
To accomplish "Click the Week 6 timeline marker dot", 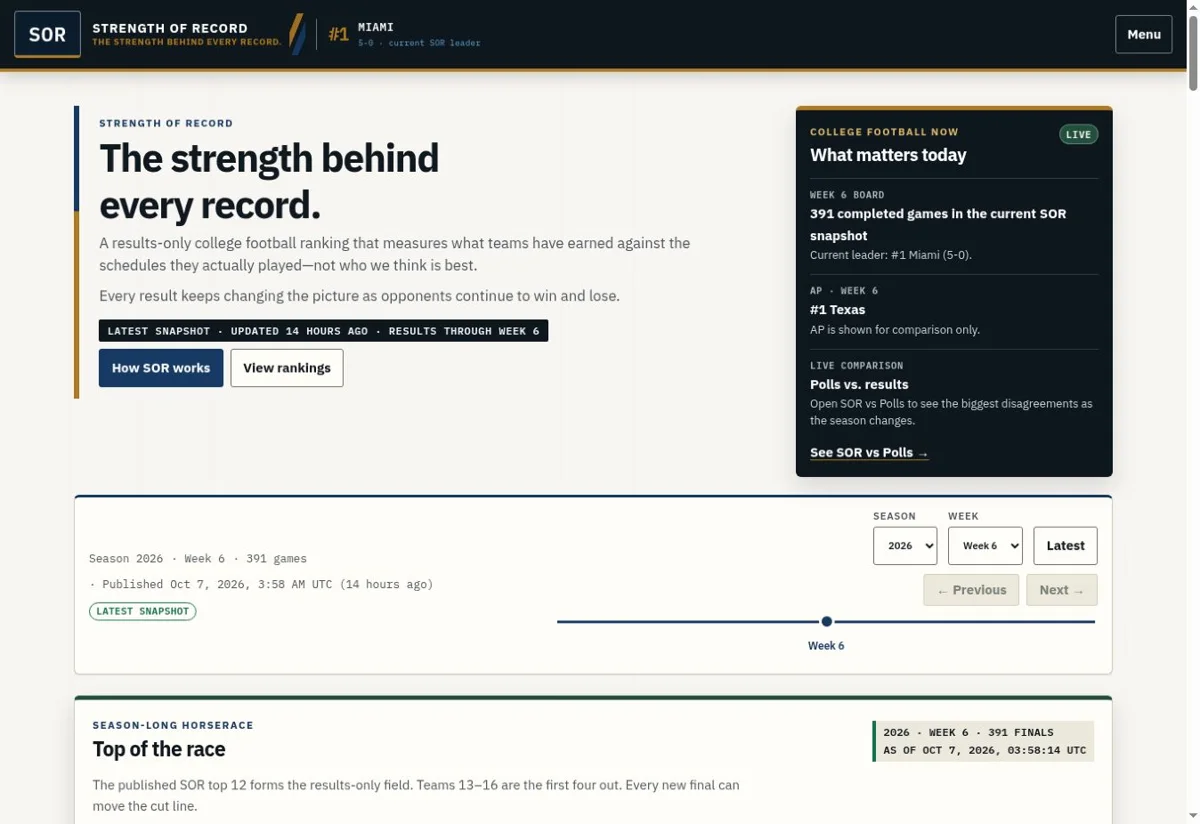I will point(826,622).
